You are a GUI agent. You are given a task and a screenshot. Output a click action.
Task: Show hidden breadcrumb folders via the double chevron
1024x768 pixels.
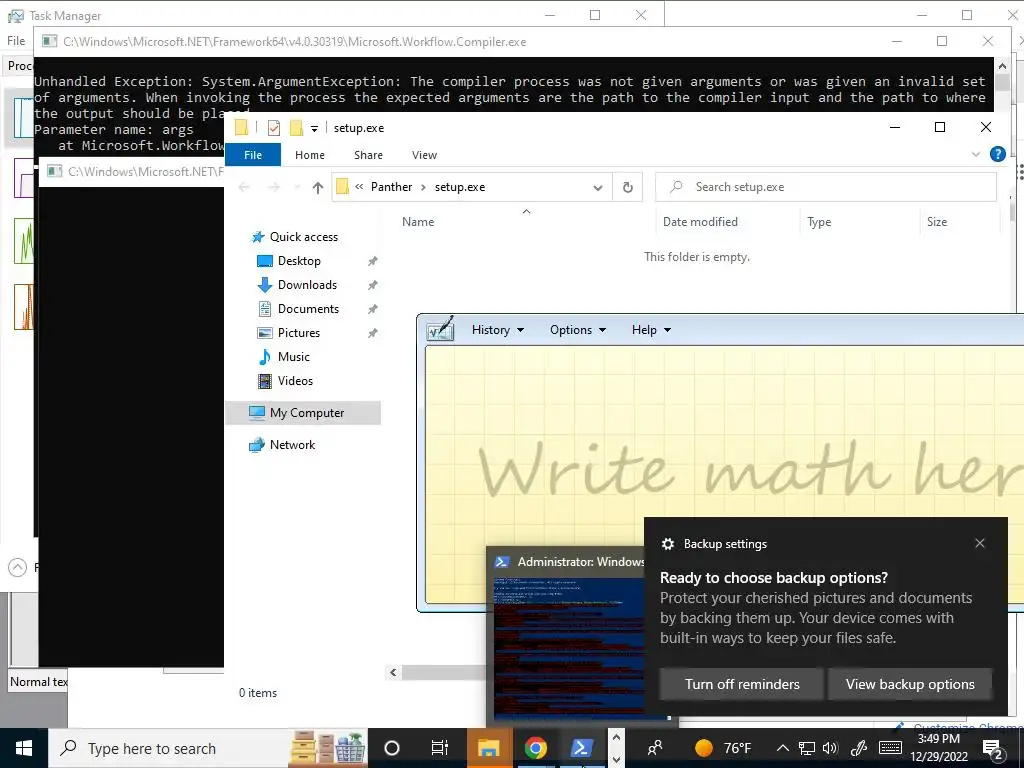[x=359, y=187]
